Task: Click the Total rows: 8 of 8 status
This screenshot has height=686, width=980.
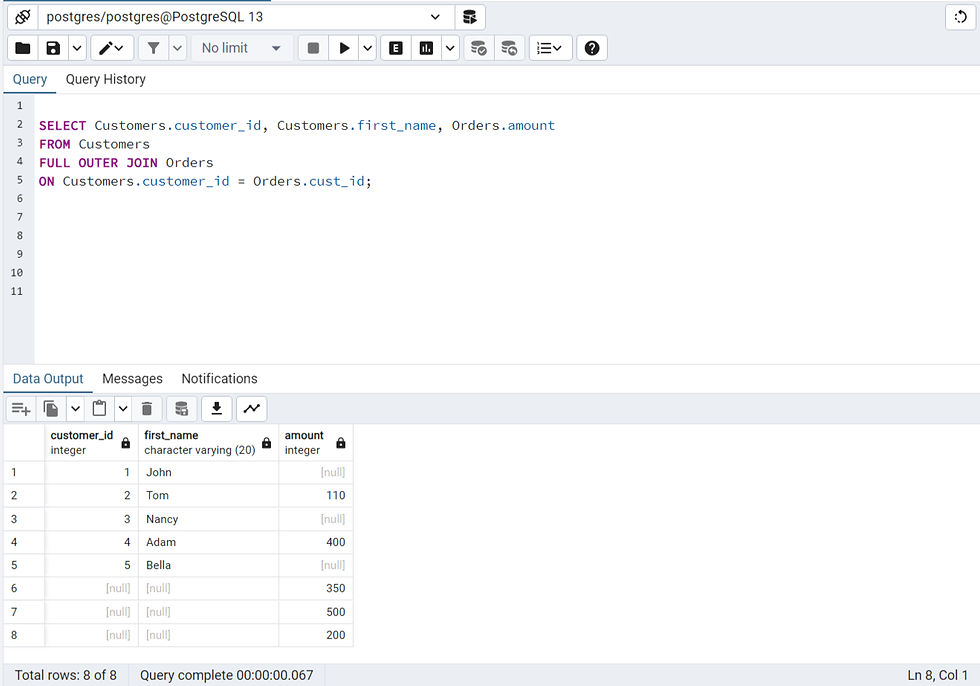Action: coord(66,675)
